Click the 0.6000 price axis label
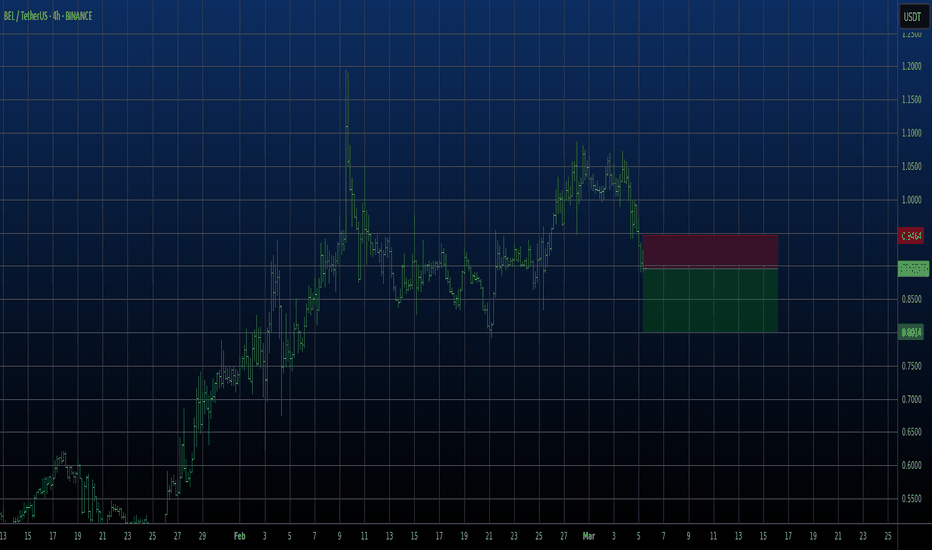 (x=911, y=466)
